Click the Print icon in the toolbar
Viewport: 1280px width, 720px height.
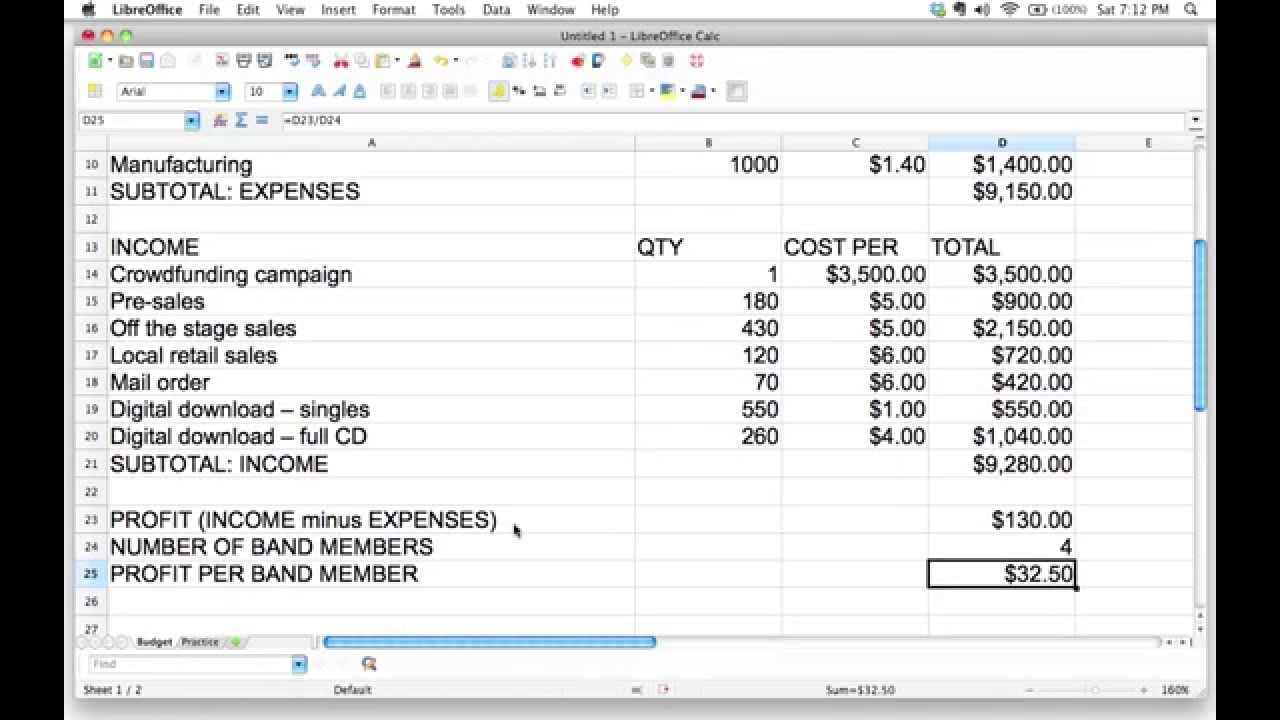click(x=244, y=60)
